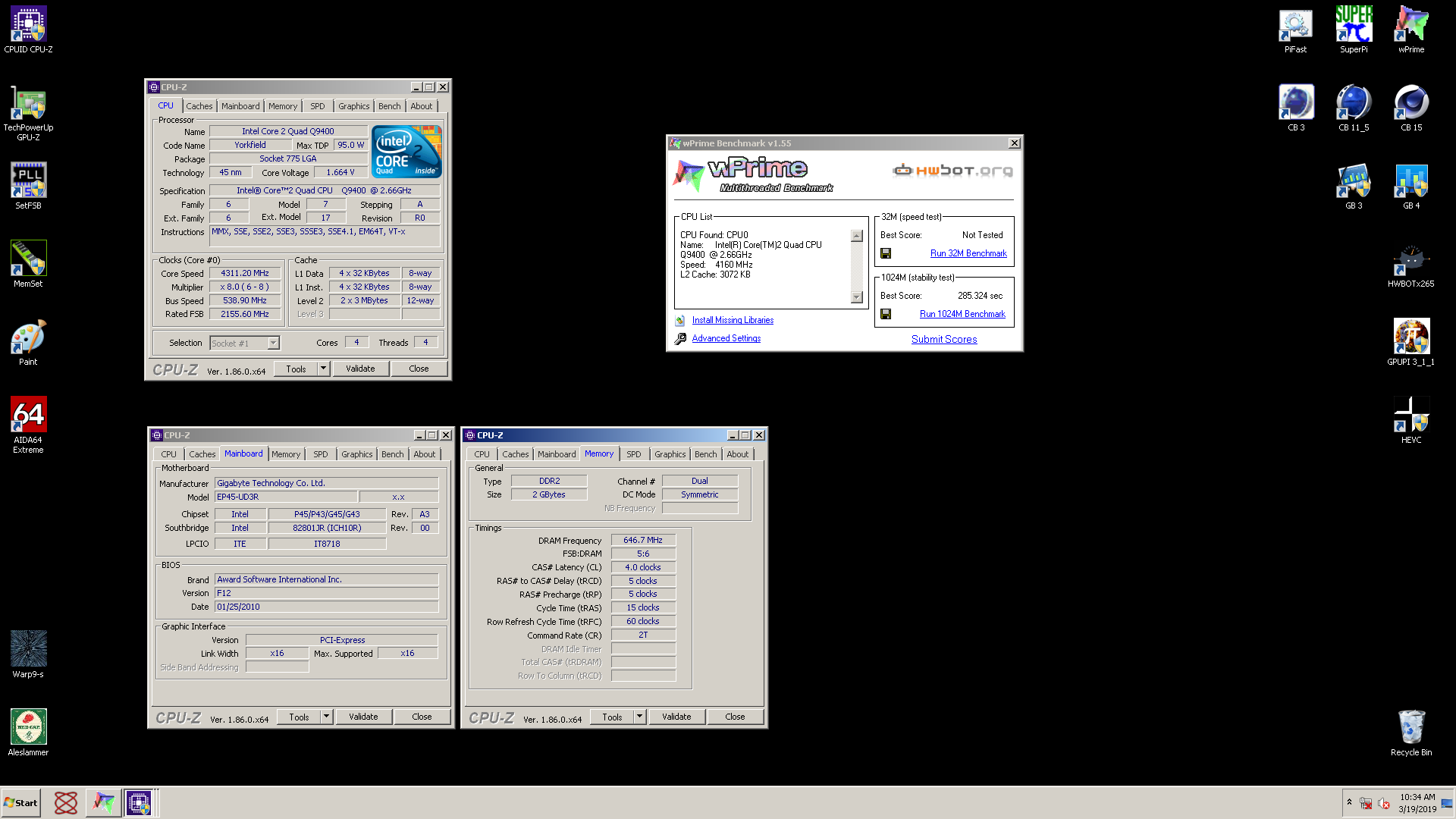Screen dimensions: 1456x819
Task: Click the volume tray icon
Action: click(x=1384, y=803)
